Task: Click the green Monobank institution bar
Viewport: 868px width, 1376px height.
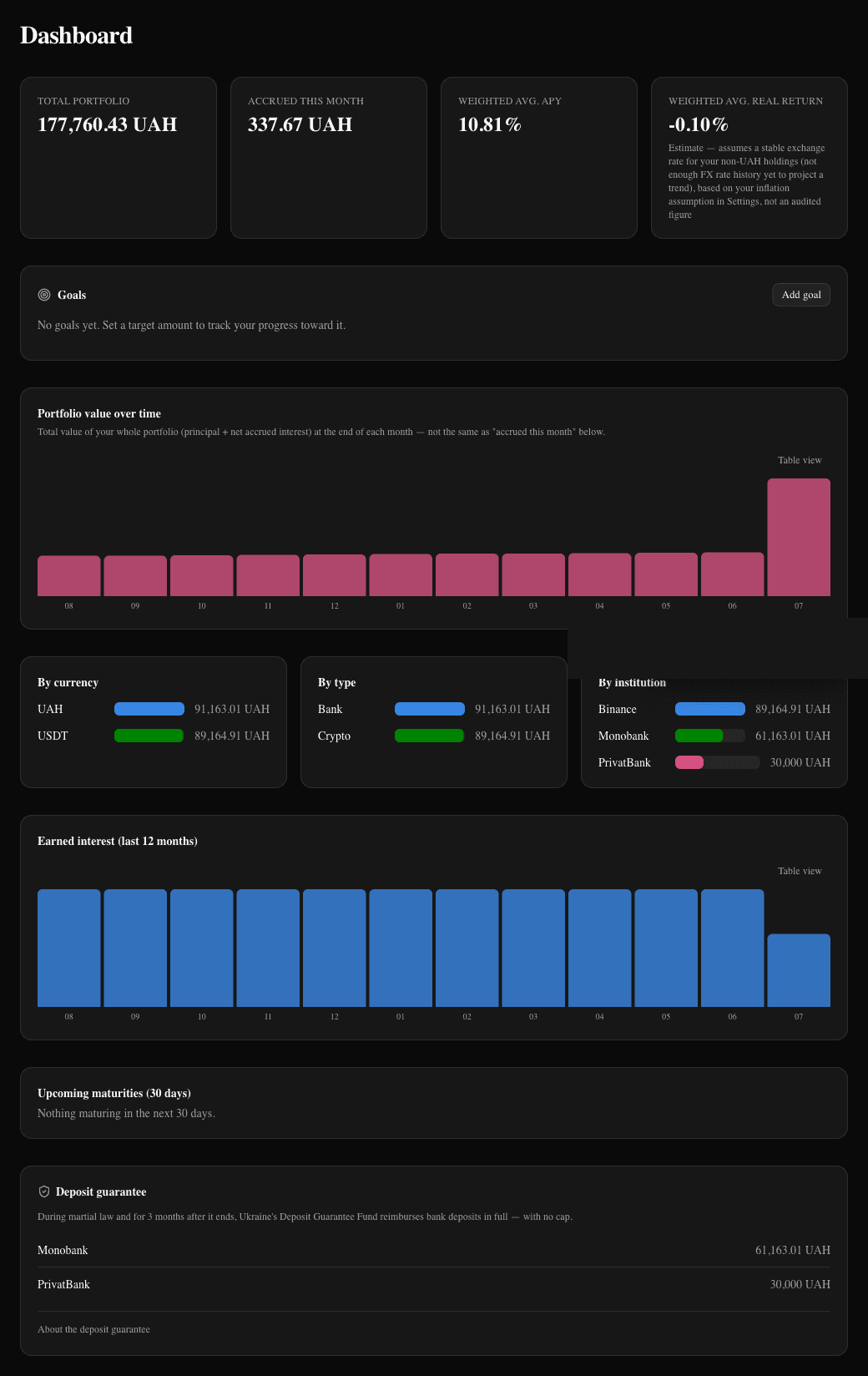Action: coord(699,736)
